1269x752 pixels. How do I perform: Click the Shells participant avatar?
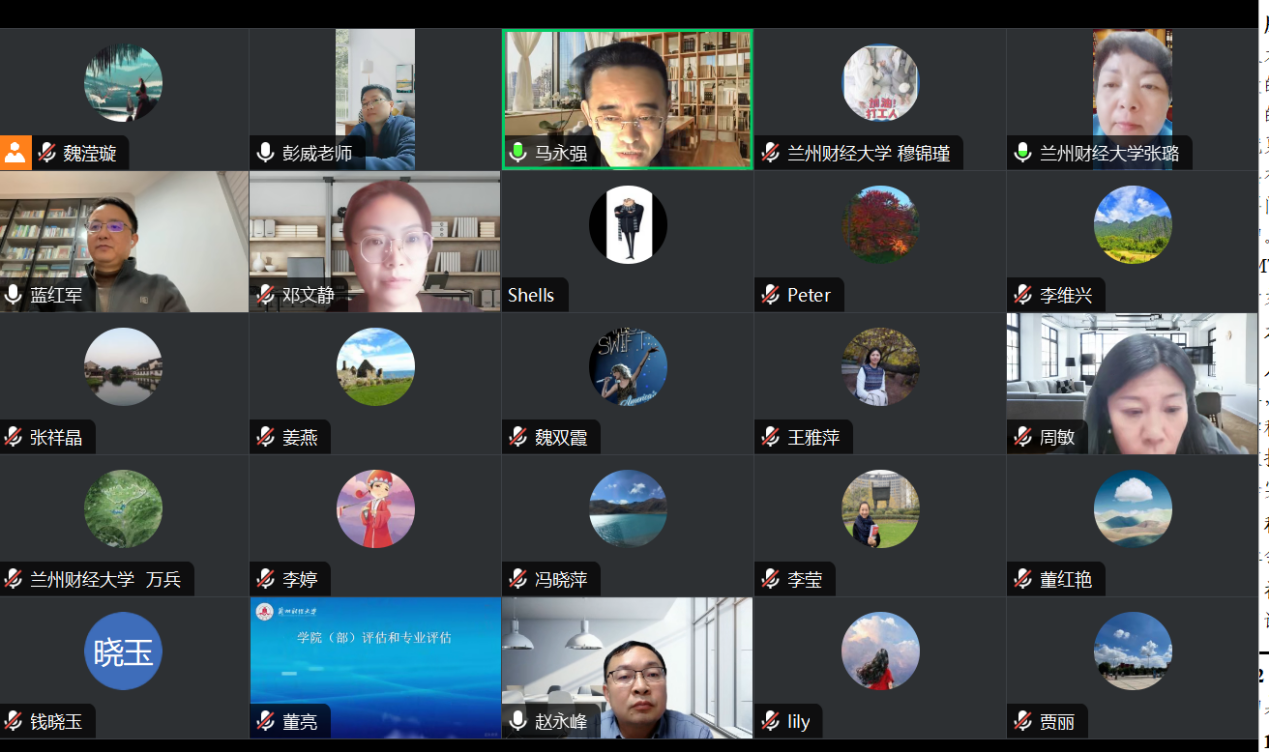coord(628,225)
